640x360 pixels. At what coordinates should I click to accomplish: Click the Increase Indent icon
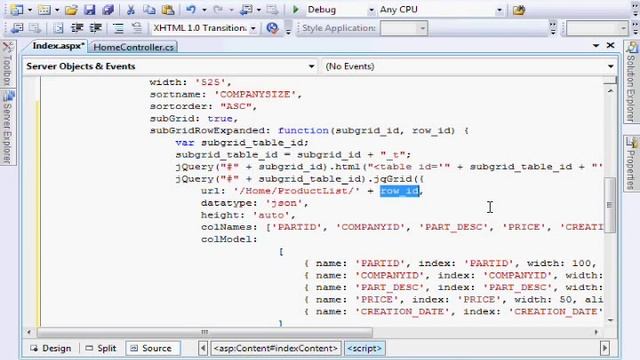96,28
